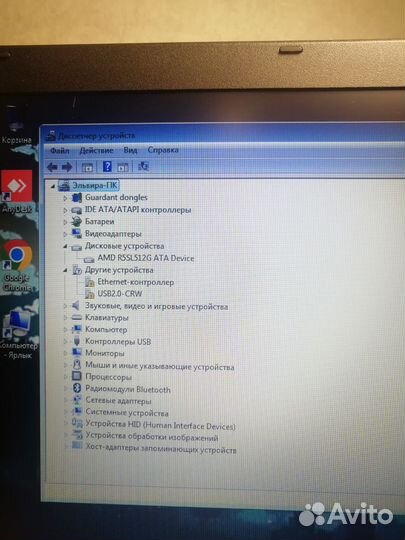Select the Радиомодули Bluetooth label
Viewport: 405px width, 540px height.
(128, 390)
